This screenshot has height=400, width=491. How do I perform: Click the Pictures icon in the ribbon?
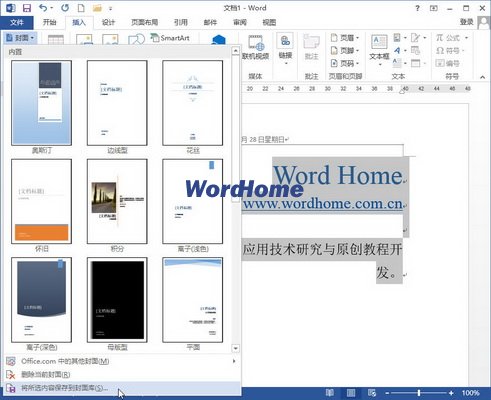tap(84, 39)
